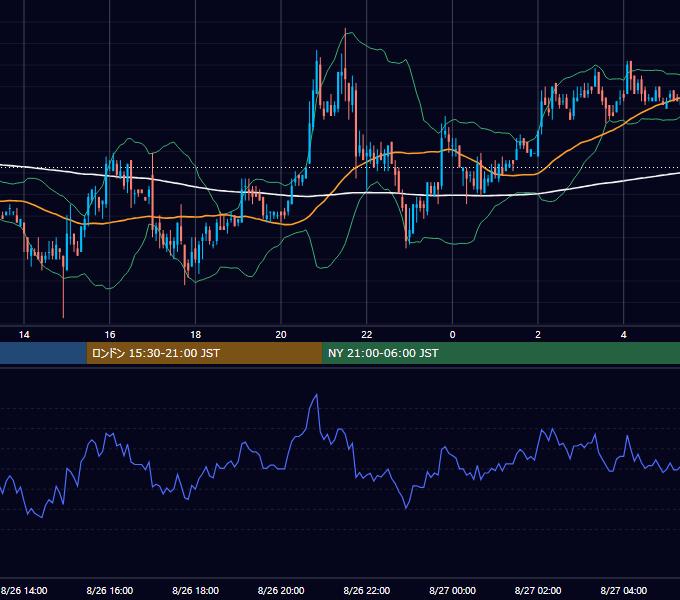
Task: Click the hour label 16 on the price chart axis
Action: tap(110, 335)
